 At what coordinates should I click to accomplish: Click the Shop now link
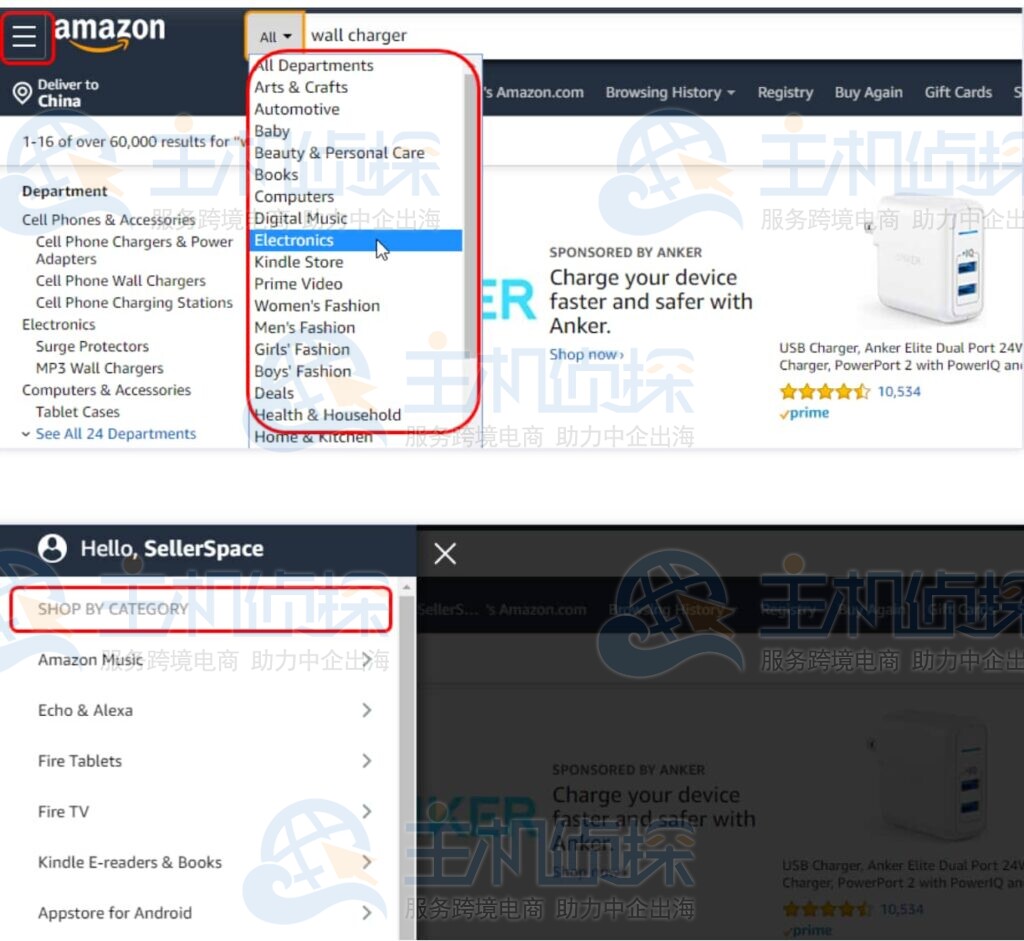586,355
